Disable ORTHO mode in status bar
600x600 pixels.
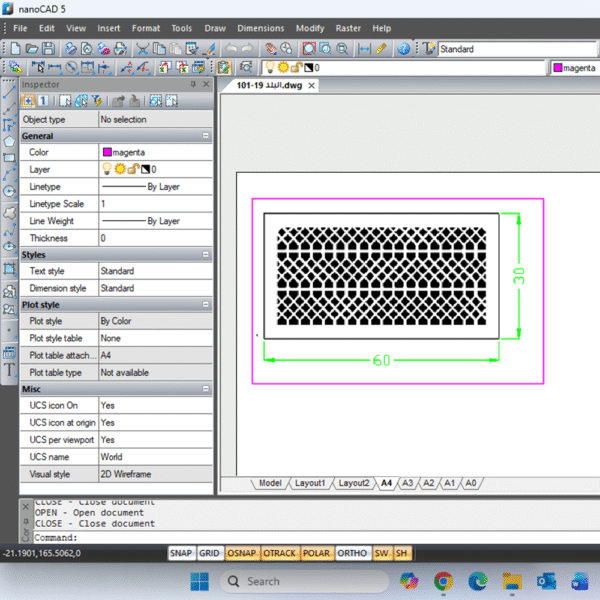[x=352, y=553]
